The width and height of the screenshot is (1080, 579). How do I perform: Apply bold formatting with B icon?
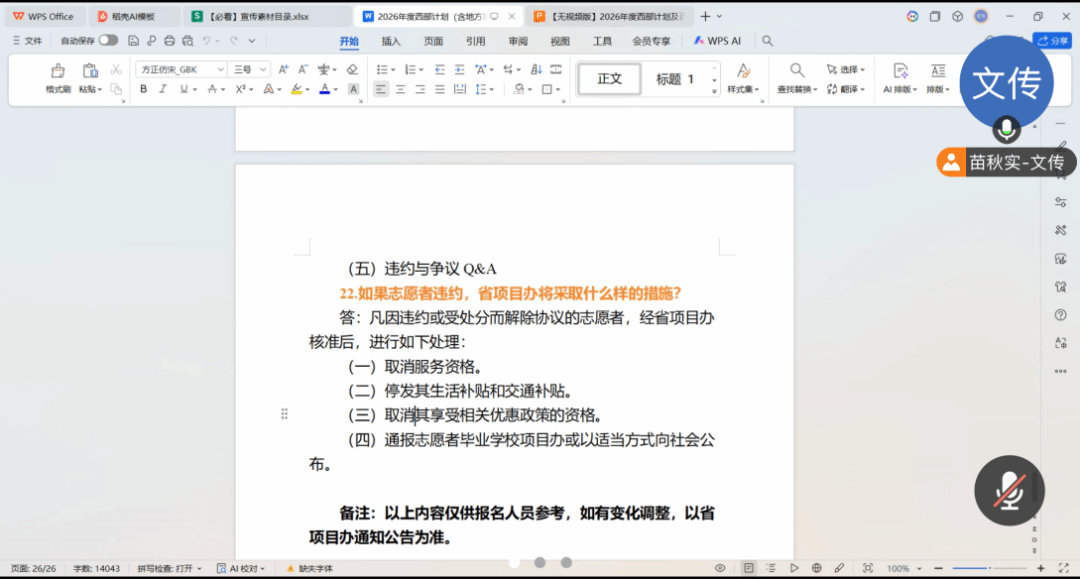[x=143, y=89]
